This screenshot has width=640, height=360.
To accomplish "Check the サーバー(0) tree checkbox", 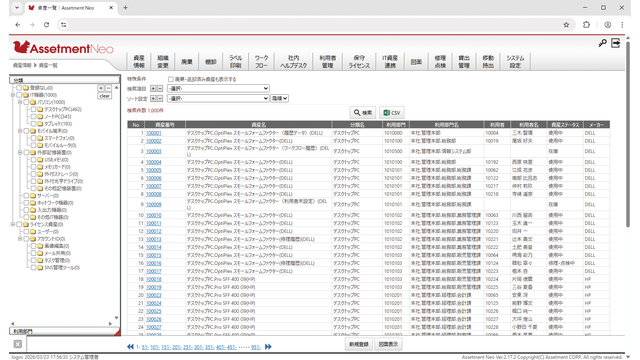I will click(26, 196).
